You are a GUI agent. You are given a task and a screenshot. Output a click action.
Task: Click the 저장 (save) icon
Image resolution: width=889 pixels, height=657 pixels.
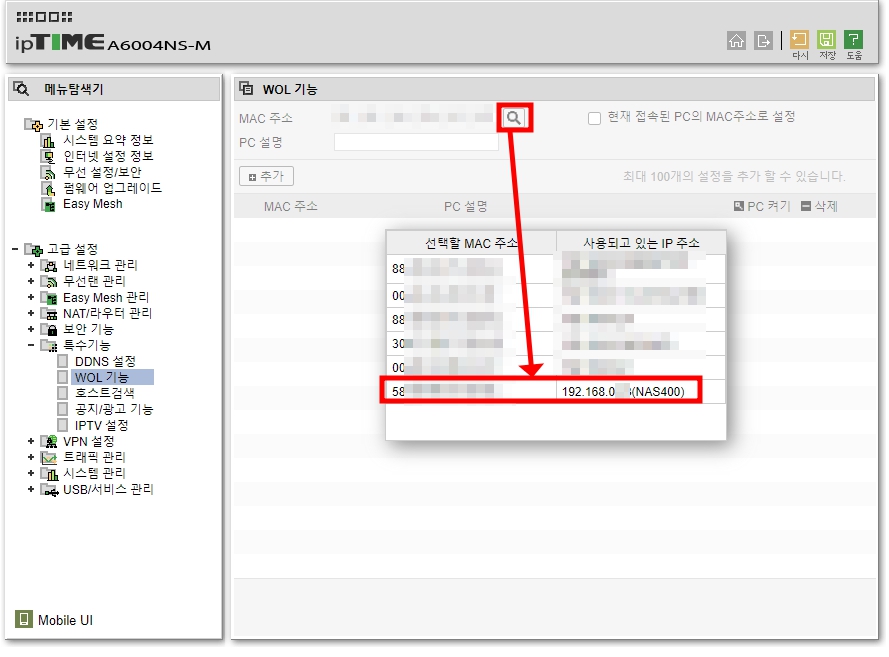point(829,40)
